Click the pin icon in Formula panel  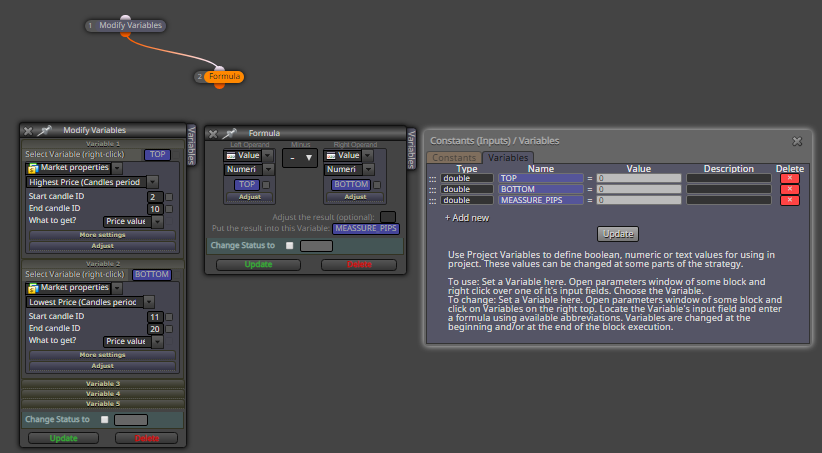pyautogui.click(x=230, y=133)
